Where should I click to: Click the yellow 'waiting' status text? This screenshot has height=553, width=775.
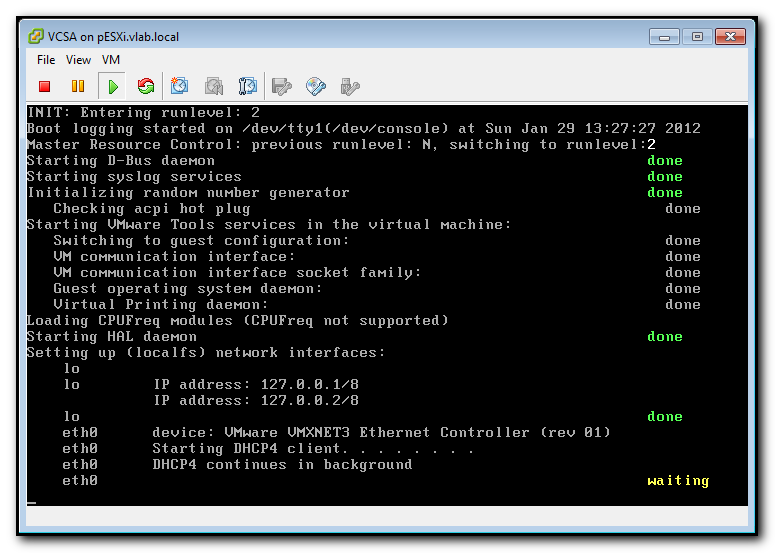tap(678, 481)
